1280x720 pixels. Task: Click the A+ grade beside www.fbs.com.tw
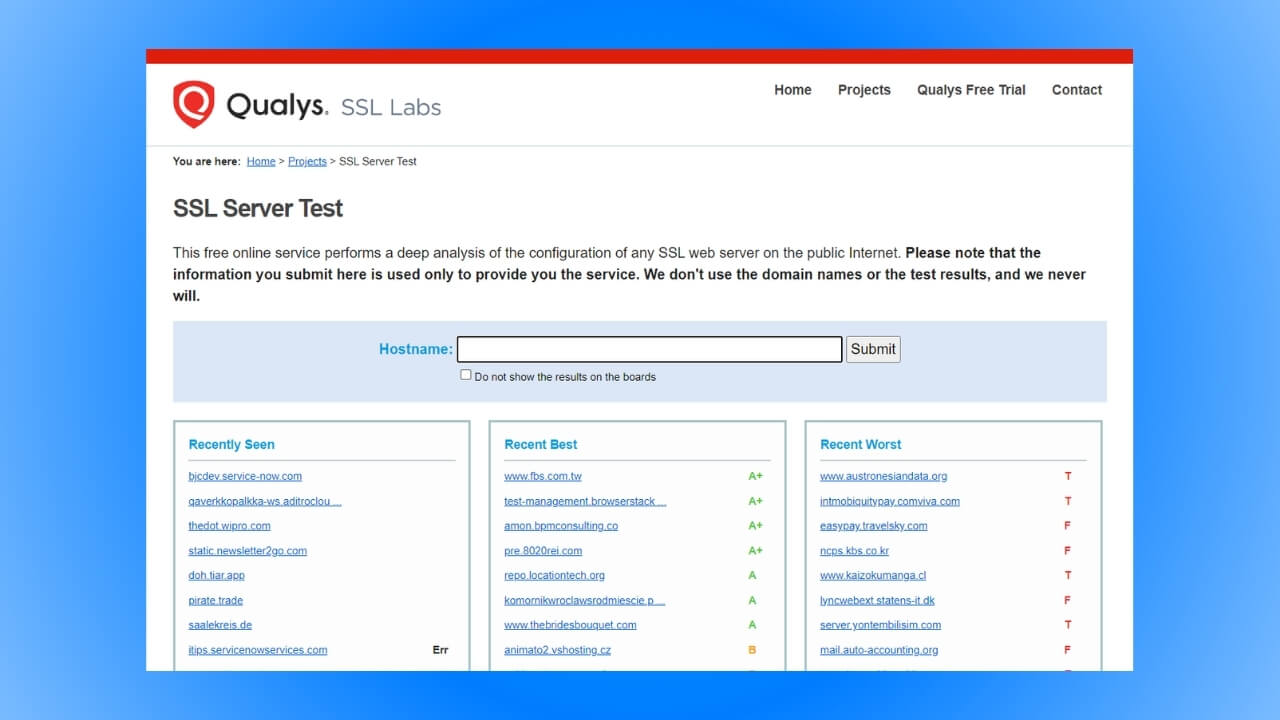(755, 476)
